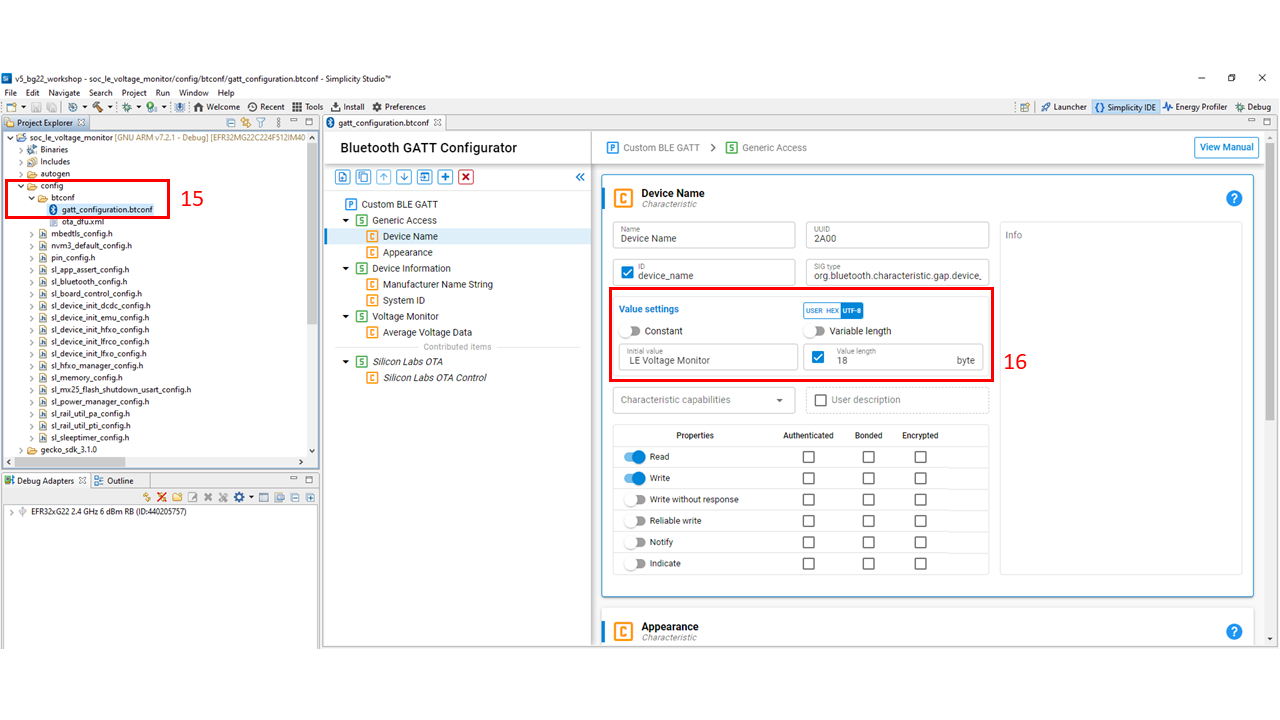
Task: Collapse Generic Access service in GATT tree
Action: (x=346, y=220)
